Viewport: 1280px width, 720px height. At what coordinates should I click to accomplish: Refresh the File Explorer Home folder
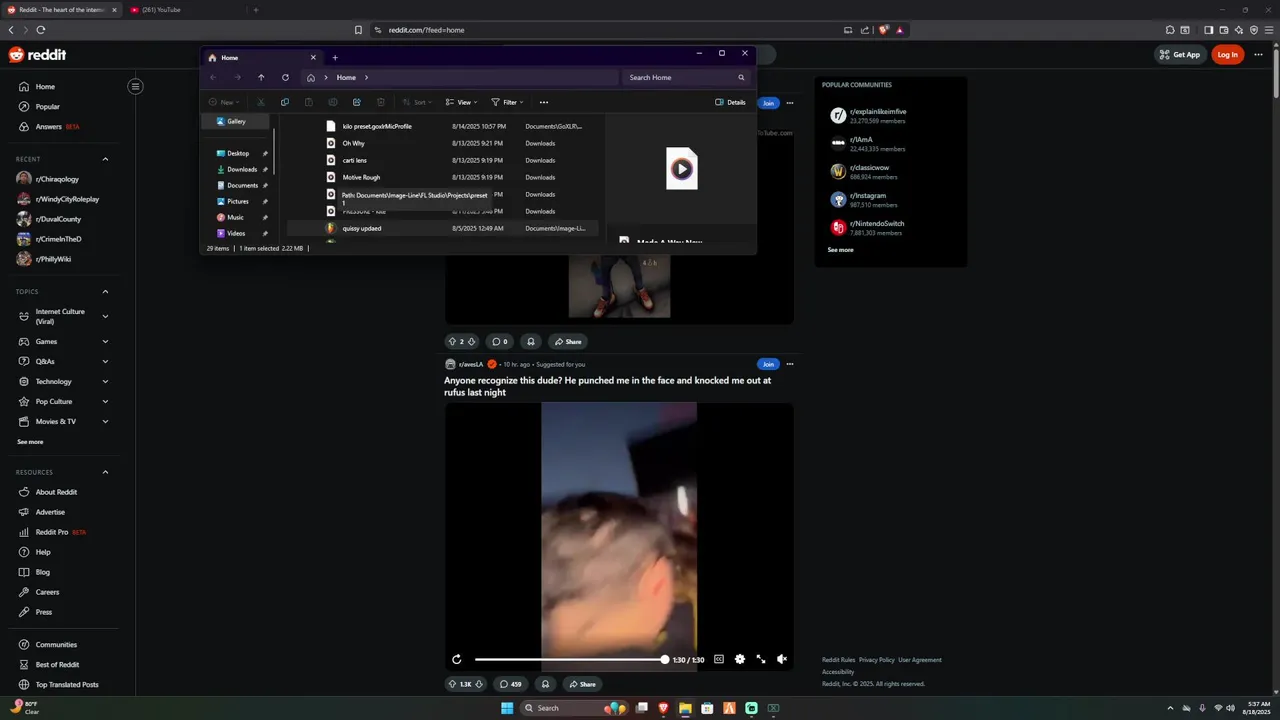pyautogui.click(x=285, y=77)
